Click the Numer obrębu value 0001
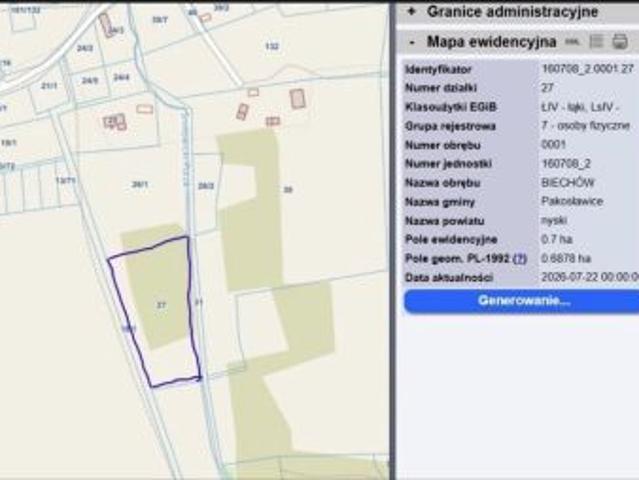The width and height of the screenshot is (639, 480). [x=553, y=145]
